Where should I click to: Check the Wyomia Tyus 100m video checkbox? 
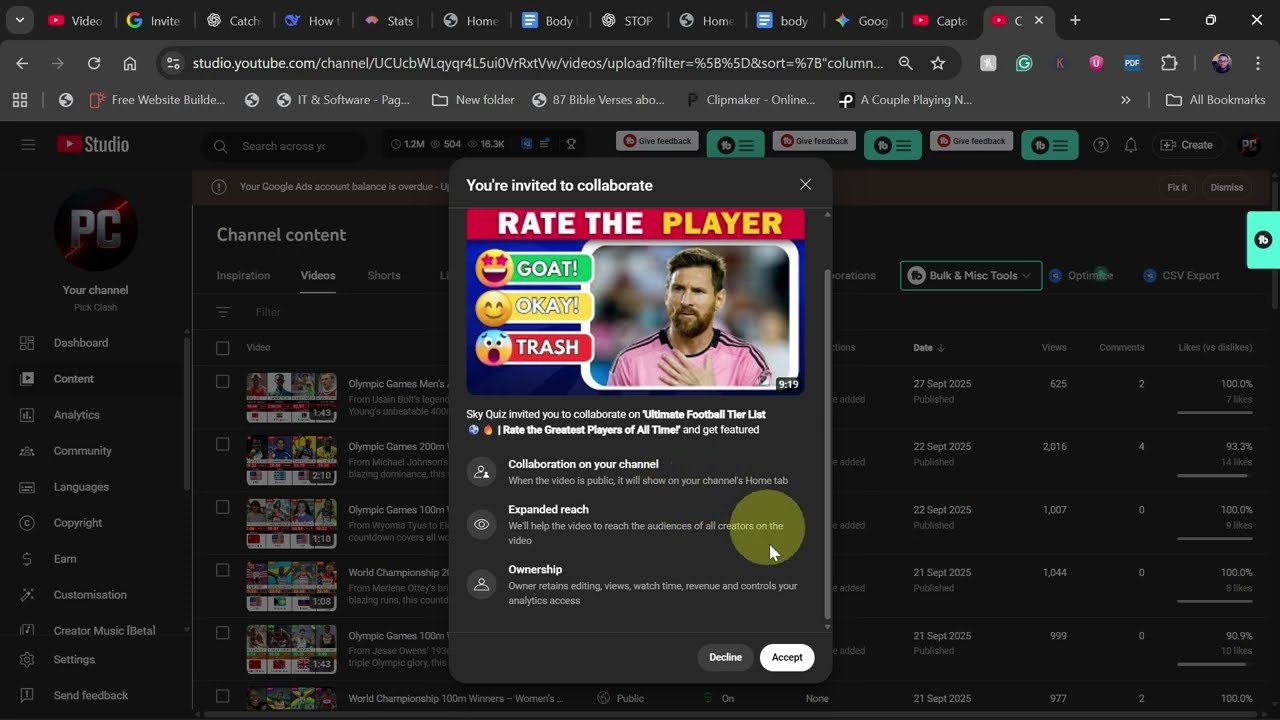pos(223,507)
